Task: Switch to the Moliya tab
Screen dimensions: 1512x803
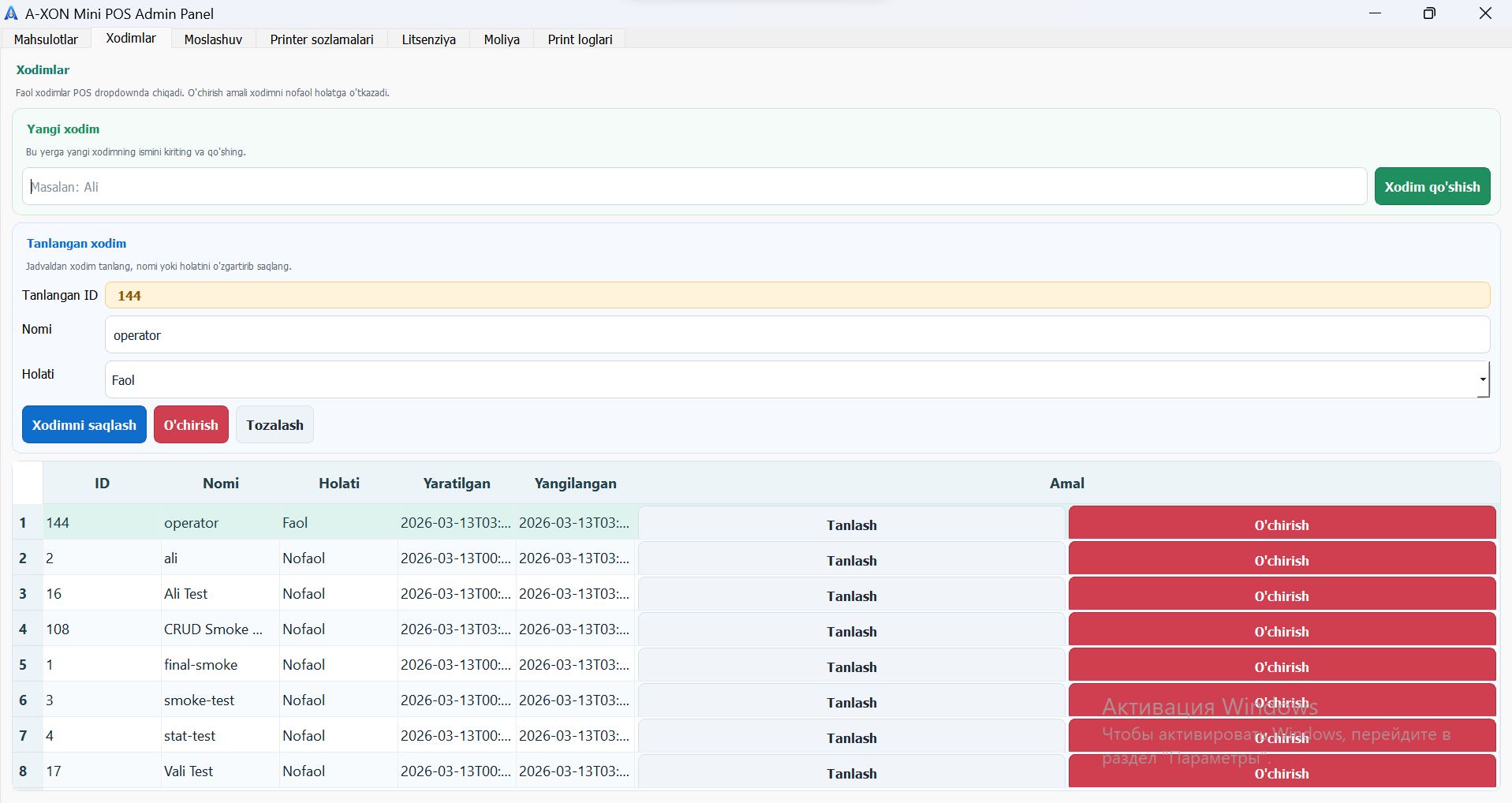Action: [x=502, y=39]
